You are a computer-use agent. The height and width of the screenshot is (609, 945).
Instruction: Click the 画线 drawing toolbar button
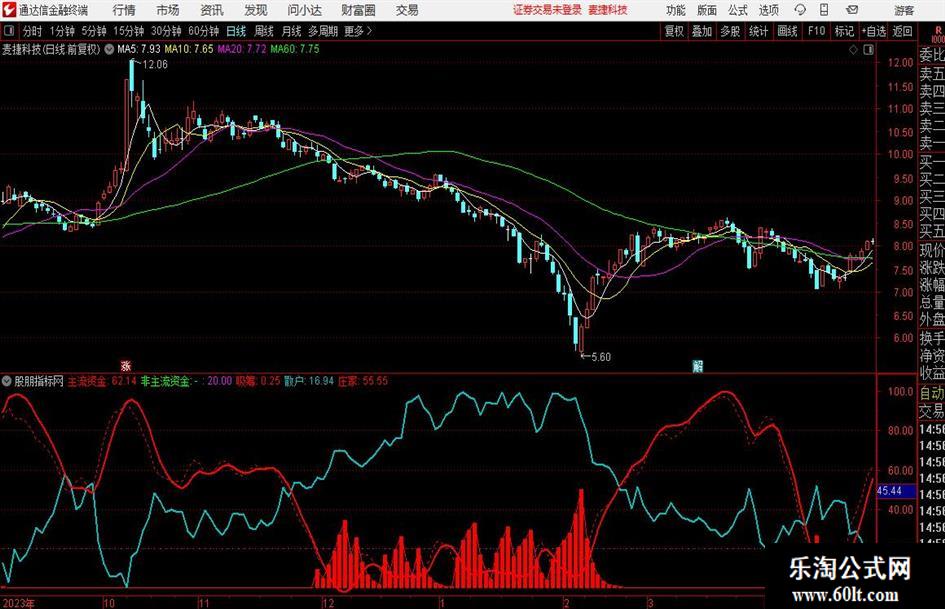pos(787,31)
